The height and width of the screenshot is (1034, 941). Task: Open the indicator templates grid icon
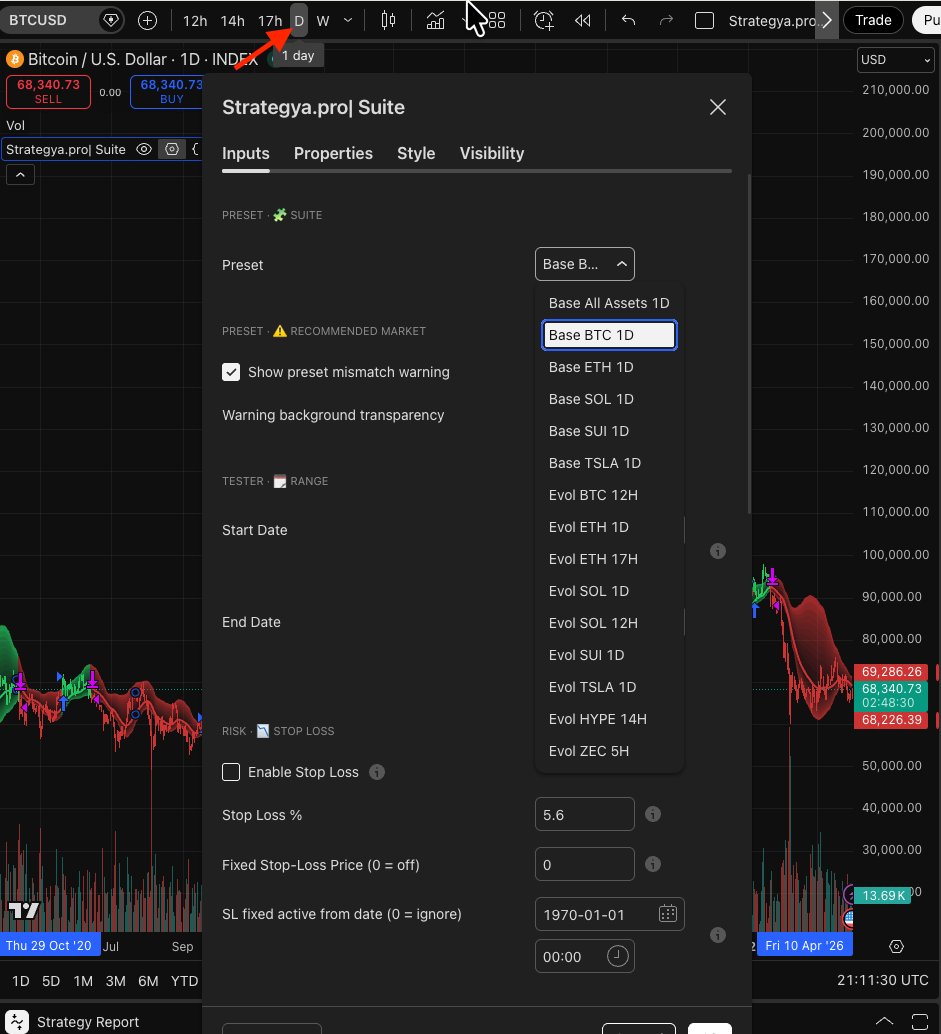click(x=497, y=20)
